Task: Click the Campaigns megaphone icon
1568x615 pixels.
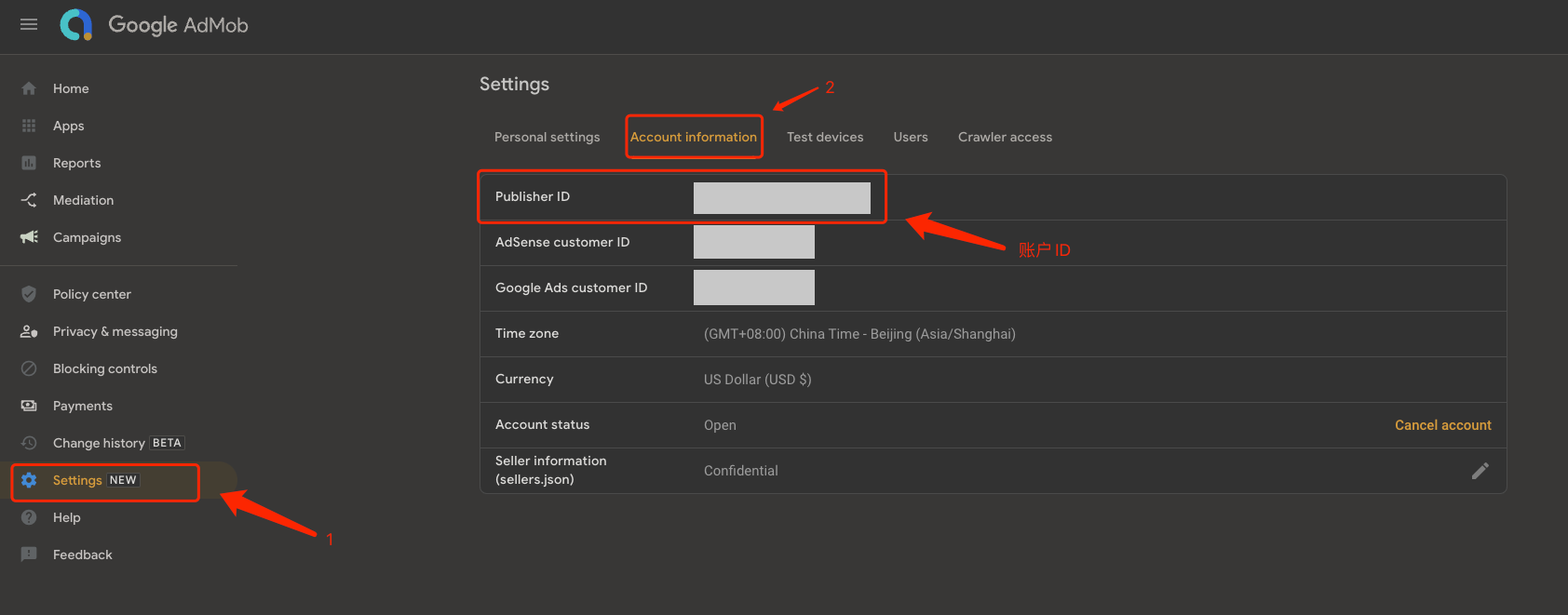Action: (29, 237)
